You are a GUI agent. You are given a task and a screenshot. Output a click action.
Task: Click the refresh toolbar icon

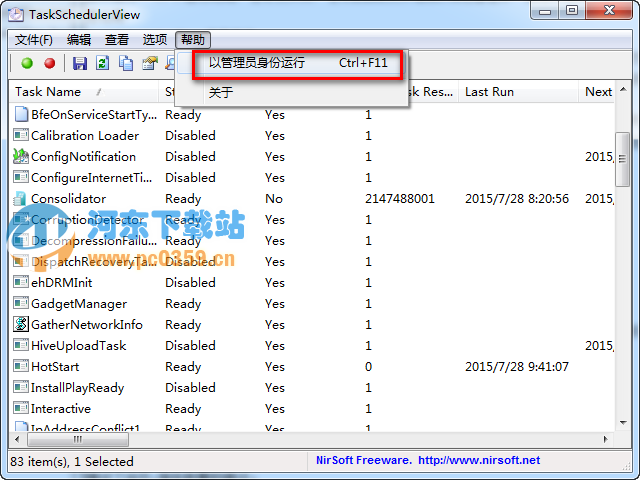[102, 63]
